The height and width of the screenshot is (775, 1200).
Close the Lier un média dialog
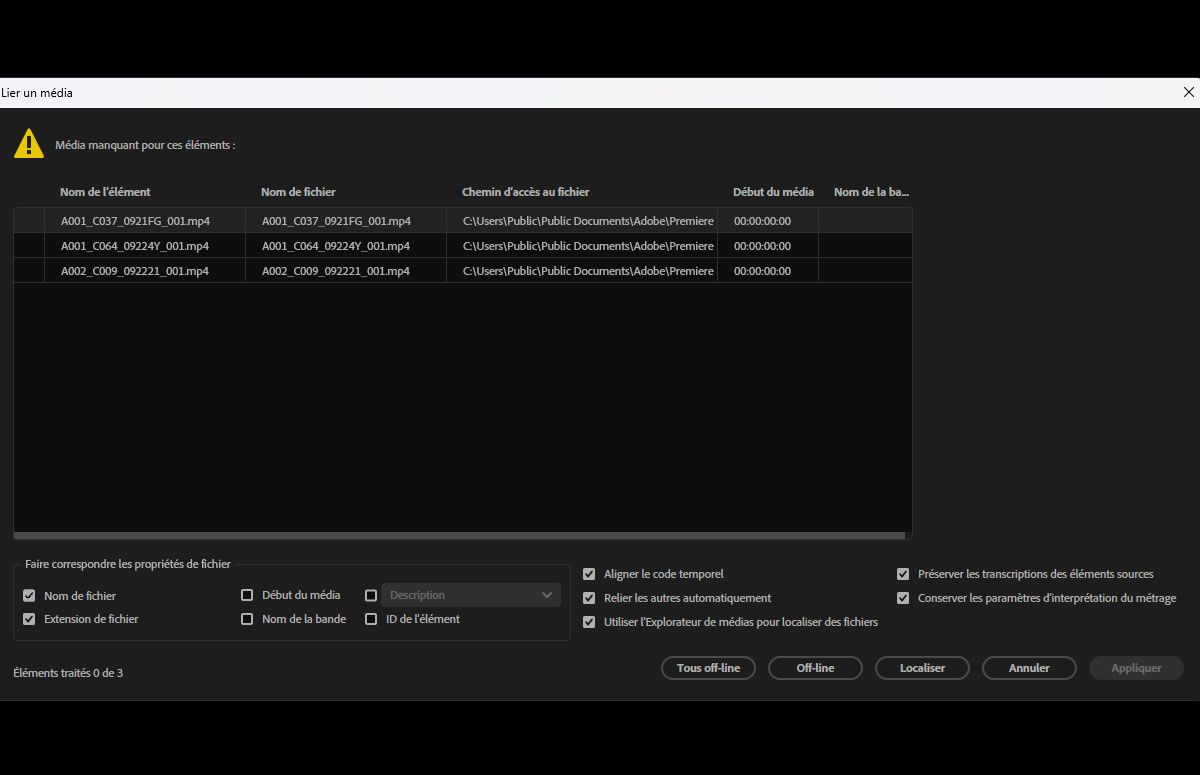point(1188,92)
